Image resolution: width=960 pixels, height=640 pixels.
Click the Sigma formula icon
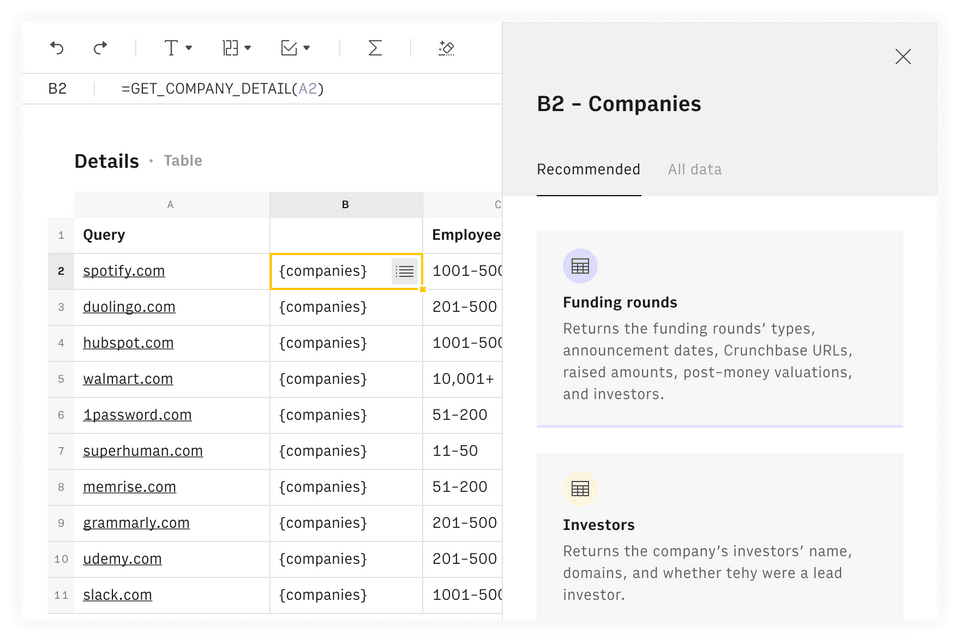[x=375, y=48]
